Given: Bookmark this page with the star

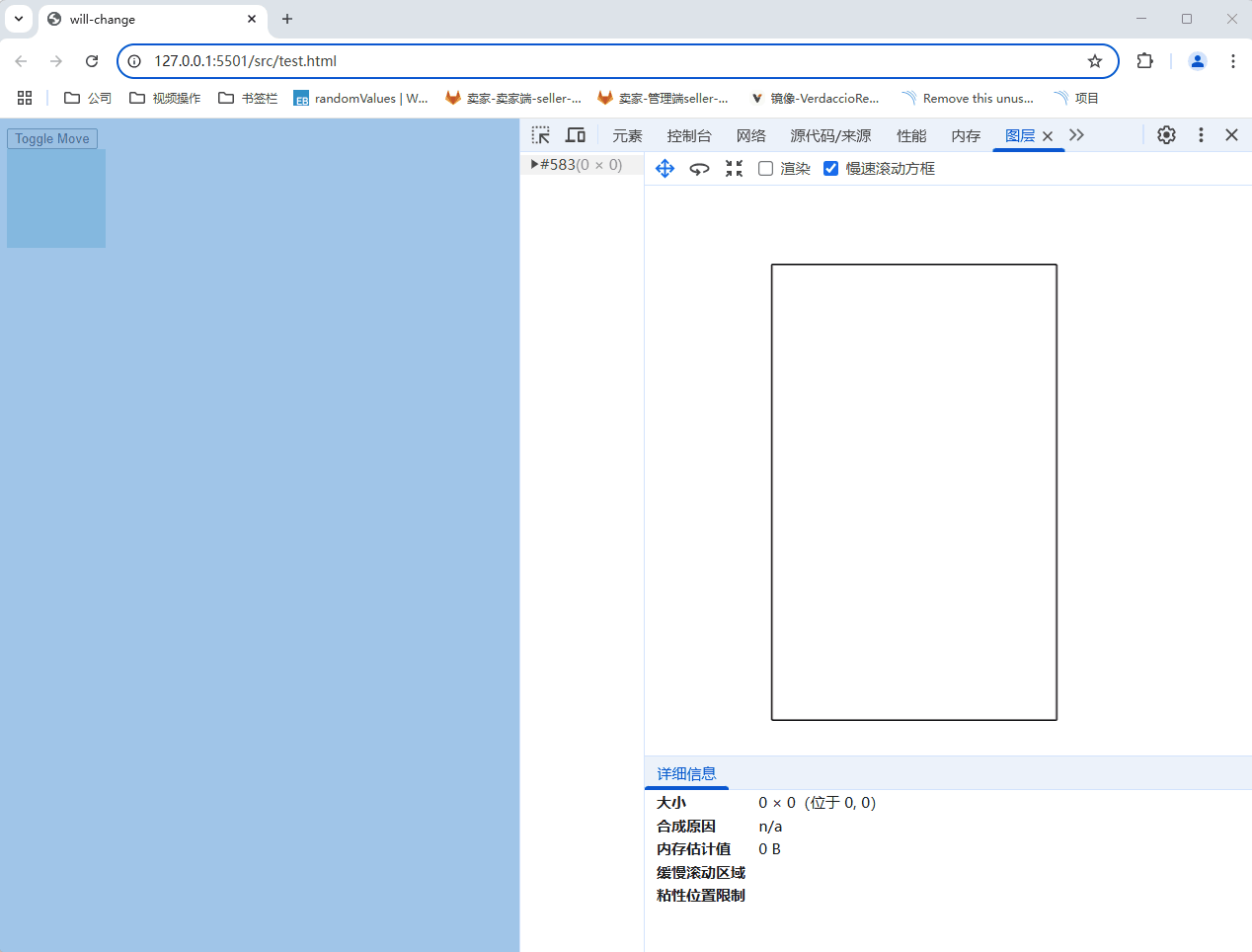Looking at the screenshot, I should (1095, 61).
